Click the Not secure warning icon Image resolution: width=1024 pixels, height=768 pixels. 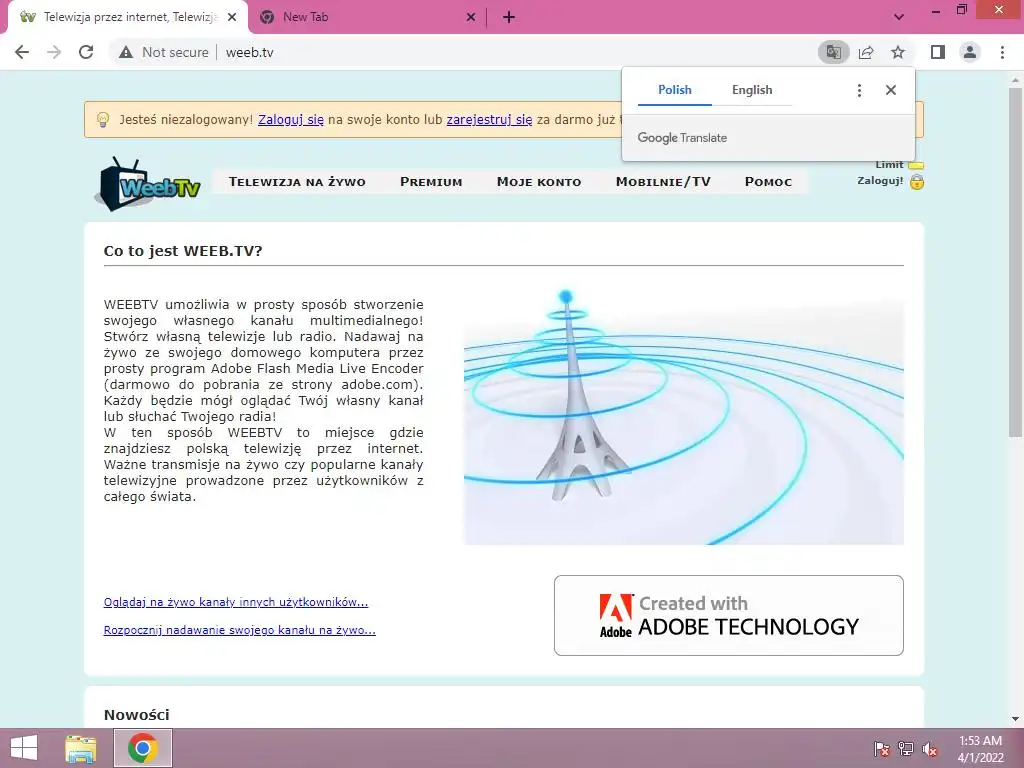(126, 52)
